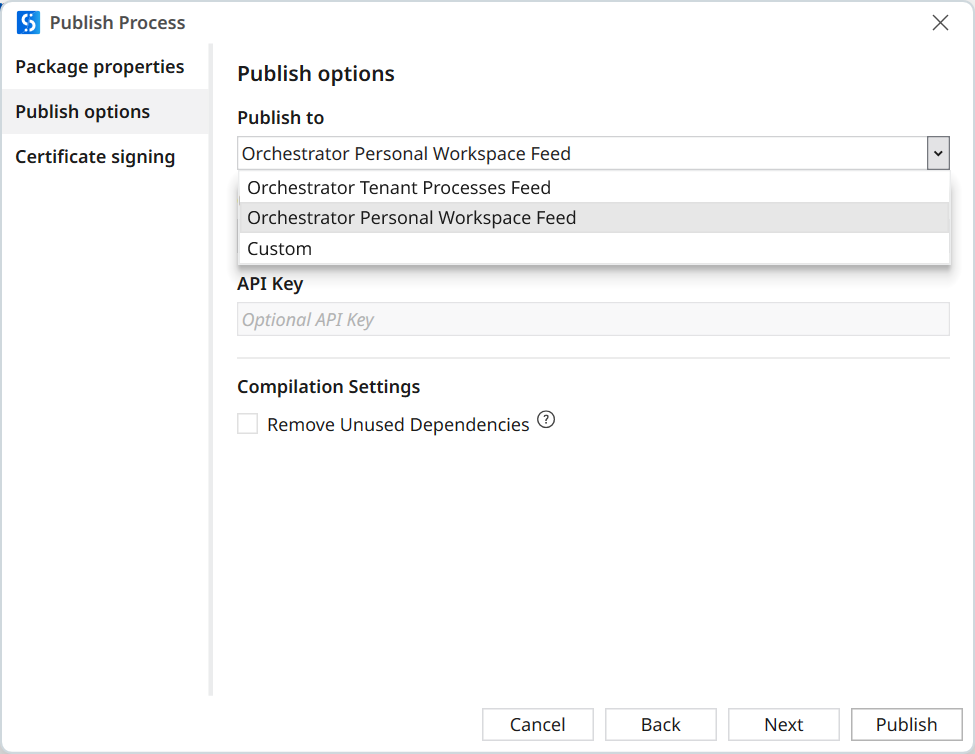
Task: Go to the Certificate signing section
Action: [95, 157]
